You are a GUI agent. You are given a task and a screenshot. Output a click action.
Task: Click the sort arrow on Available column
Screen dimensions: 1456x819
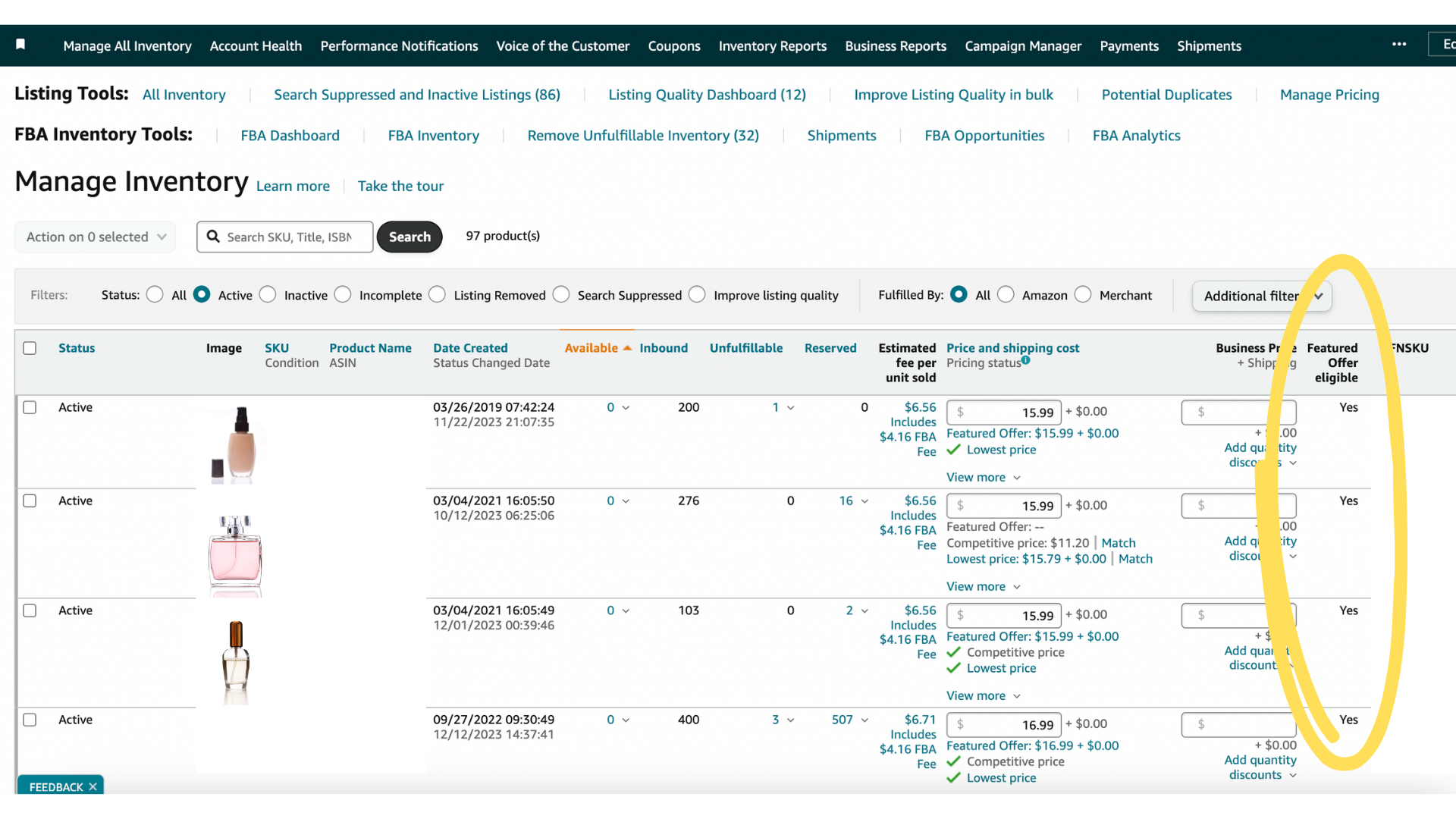[x=627, y=347]
